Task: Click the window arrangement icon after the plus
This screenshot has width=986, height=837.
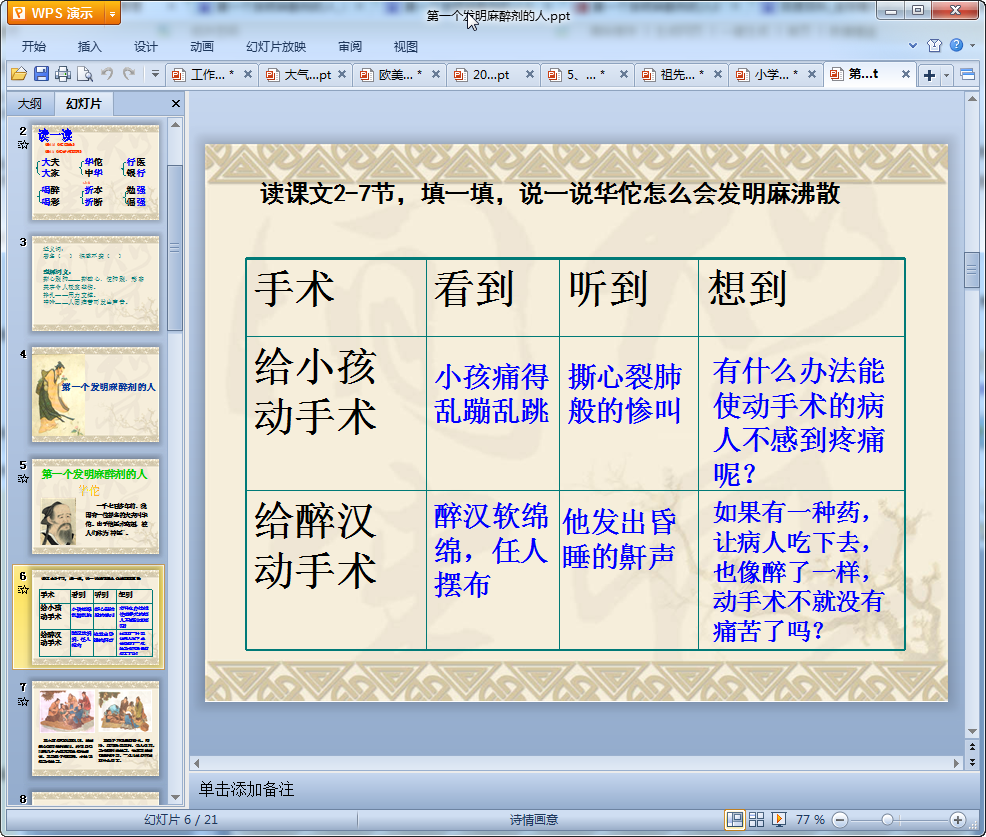Action: 968,75
